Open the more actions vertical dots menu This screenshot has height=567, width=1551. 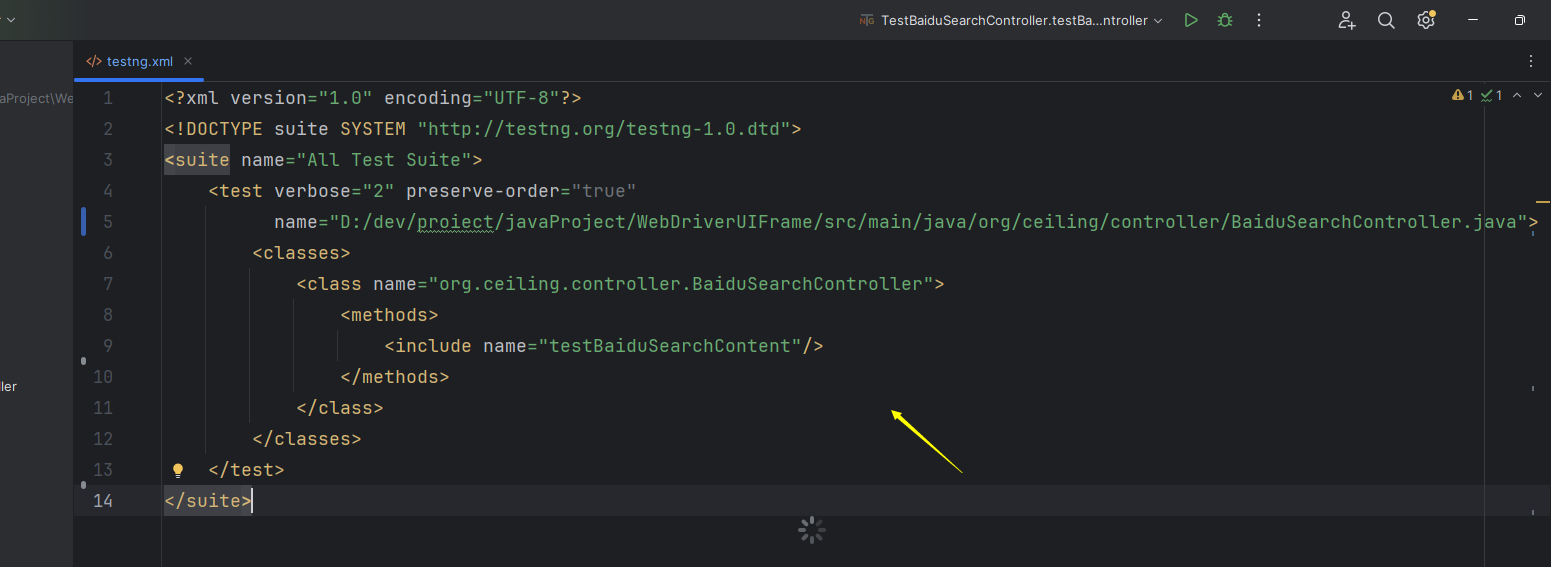[x=1259, y=20]
